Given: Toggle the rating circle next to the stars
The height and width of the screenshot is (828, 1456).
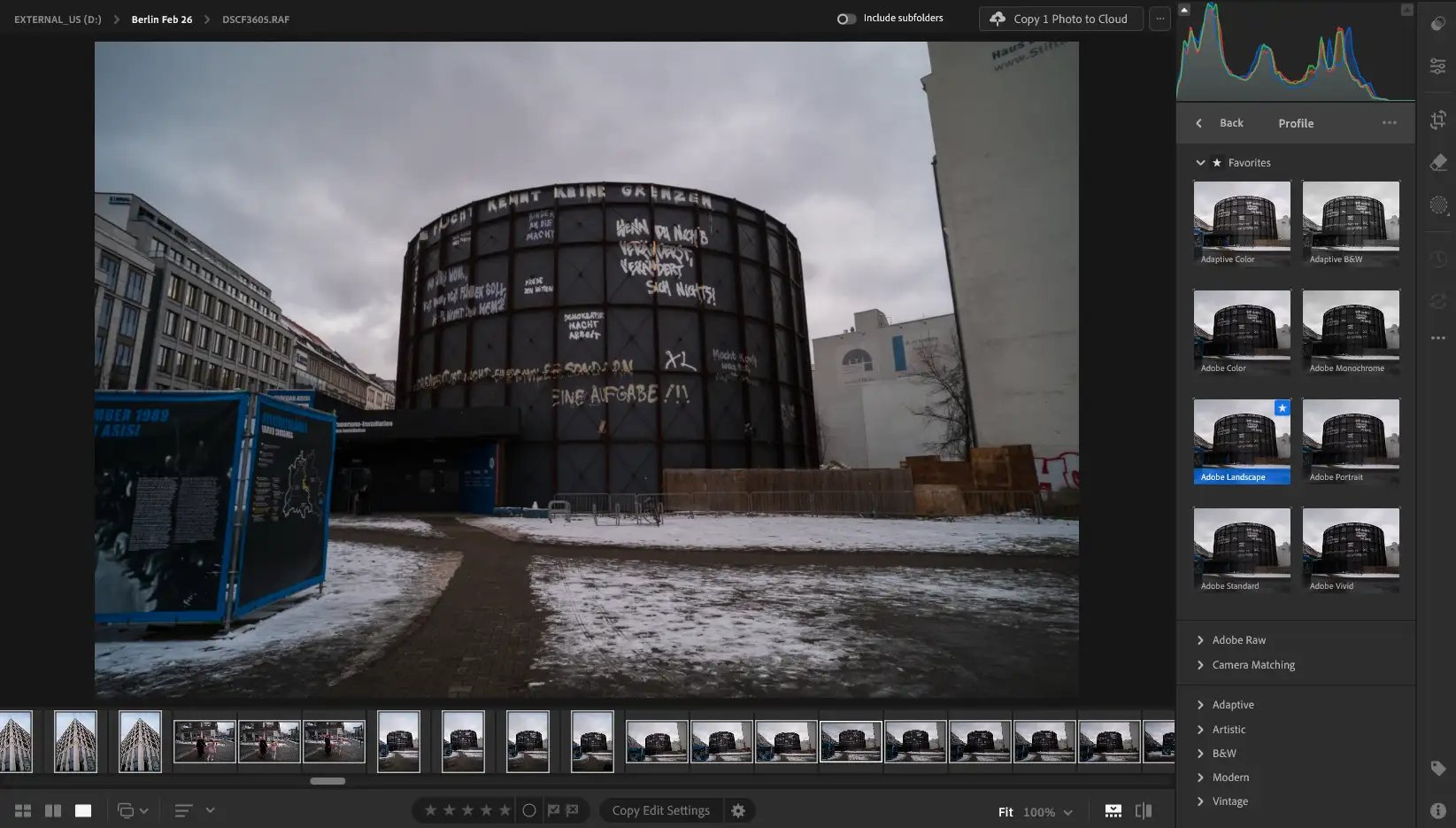Looking at the screenshot, I should click(529, 810).
